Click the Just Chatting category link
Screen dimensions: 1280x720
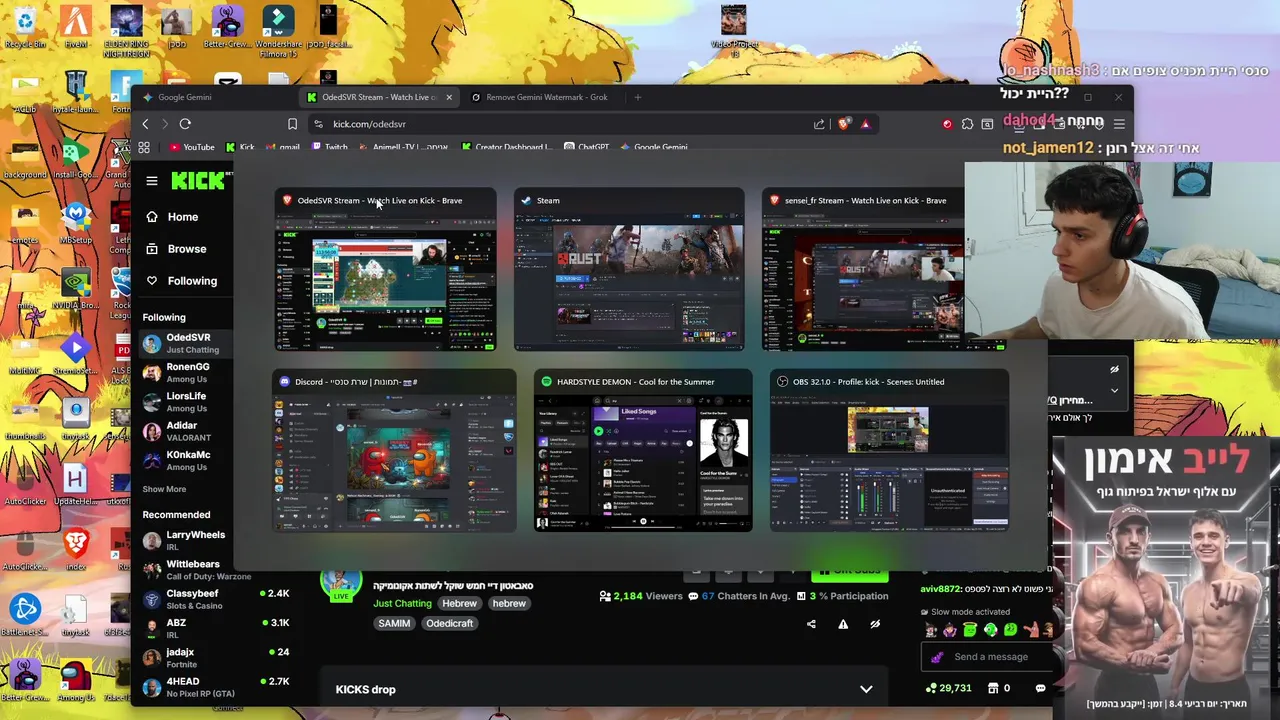tap(402, 603)
